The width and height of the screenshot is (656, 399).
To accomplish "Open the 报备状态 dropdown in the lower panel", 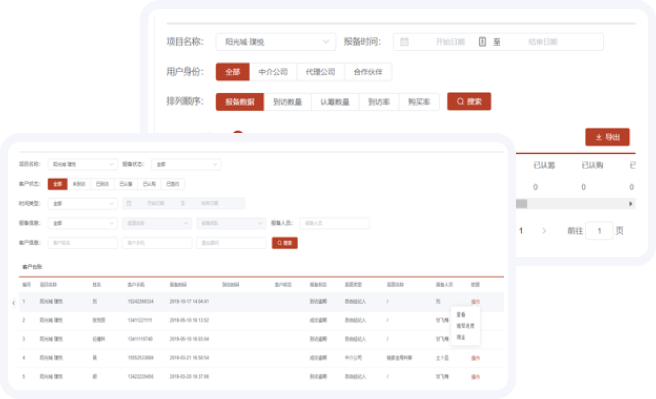I will (x=186, y=164).
